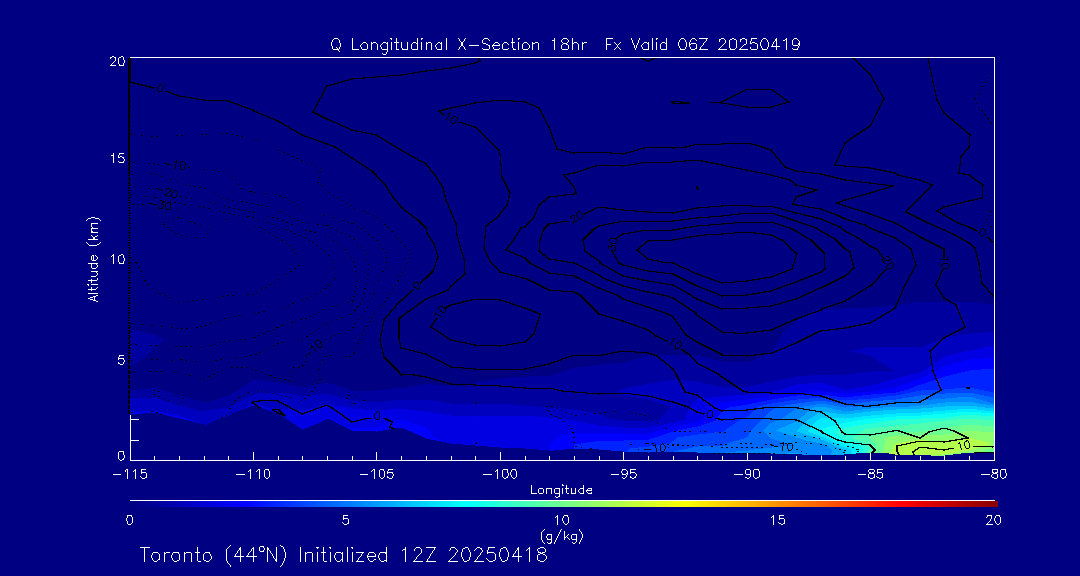This screenshot has height=576, width=1080.
Task: Click the "Altitude (km)" y-axis label
Action: point(93,258)
